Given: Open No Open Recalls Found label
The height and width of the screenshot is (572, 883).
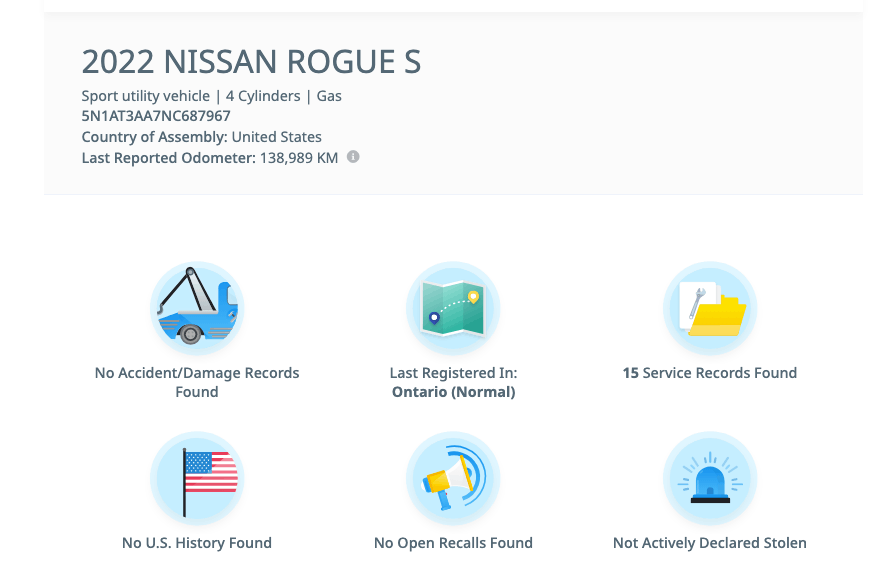Looking at the screenshot, I should pyautogui.click(x=453, y=543).
